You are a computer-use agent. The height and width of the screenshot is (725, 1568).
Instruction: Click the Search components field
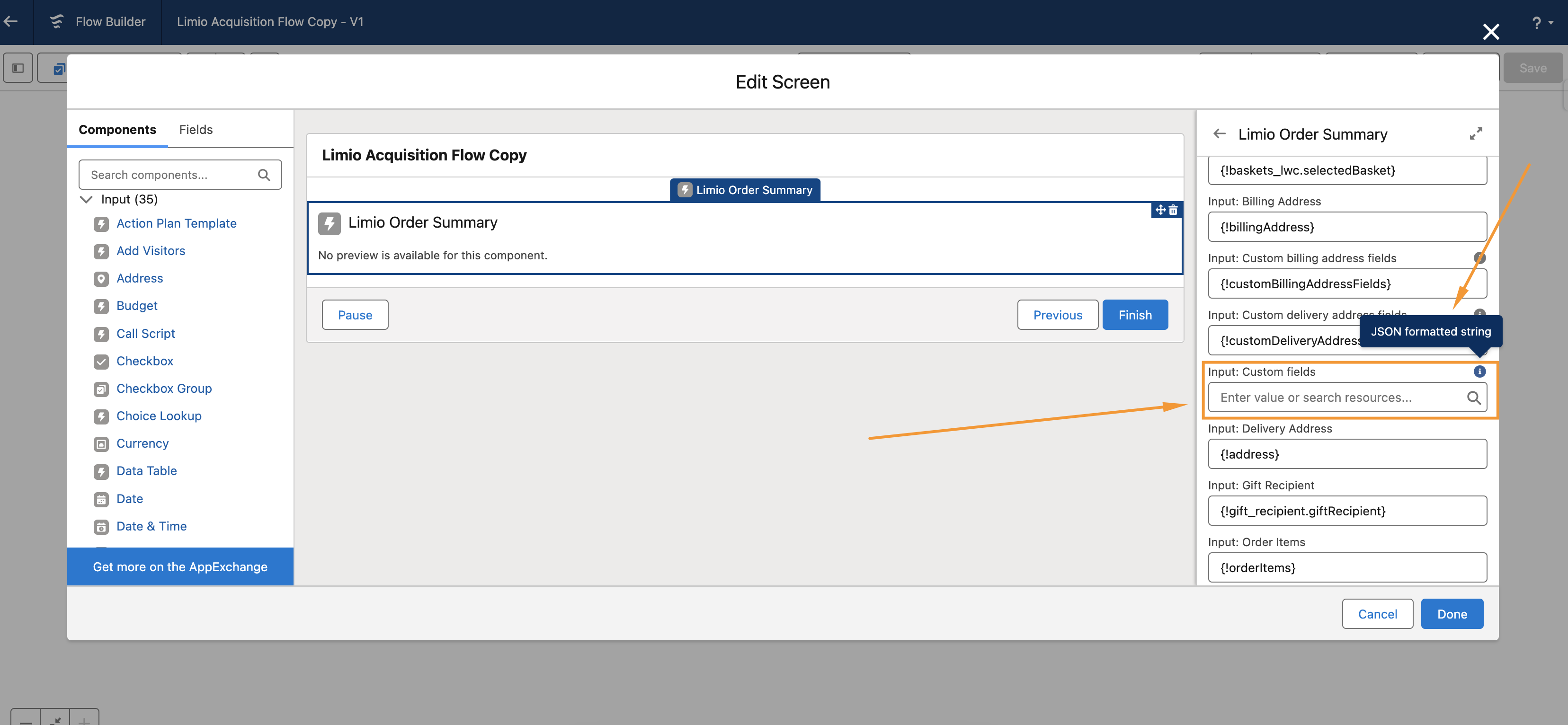[180, 175]
